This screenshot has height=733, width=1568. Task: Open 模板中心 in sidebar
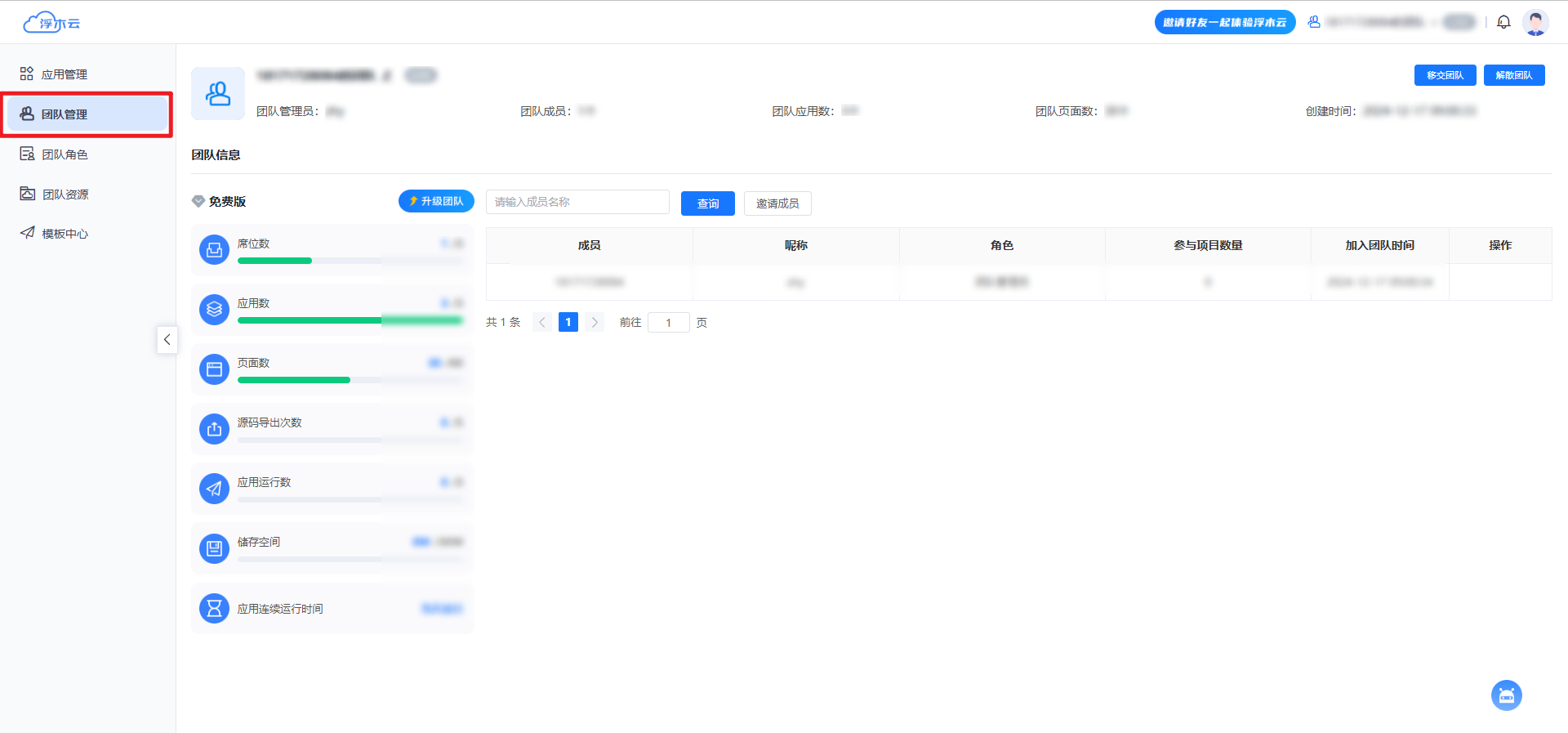tap(65, 234)
